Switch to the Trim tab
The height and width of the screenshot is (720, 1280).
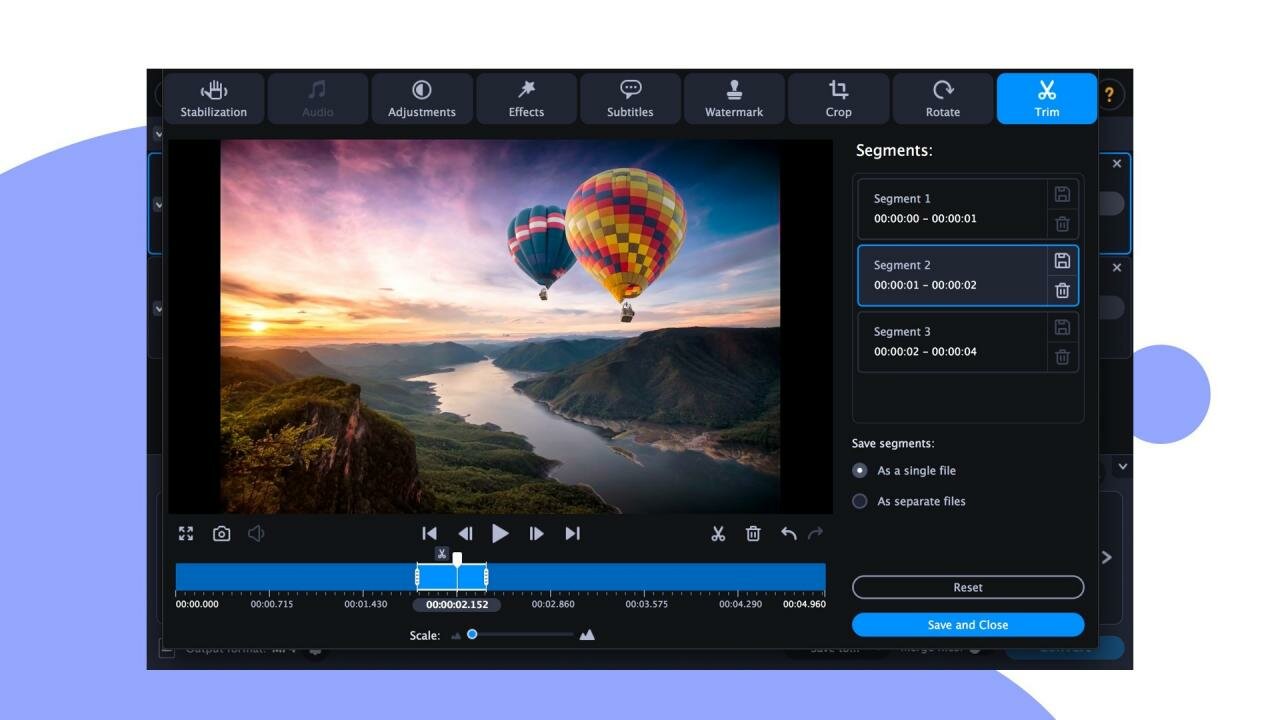[x=1046, y=98]
